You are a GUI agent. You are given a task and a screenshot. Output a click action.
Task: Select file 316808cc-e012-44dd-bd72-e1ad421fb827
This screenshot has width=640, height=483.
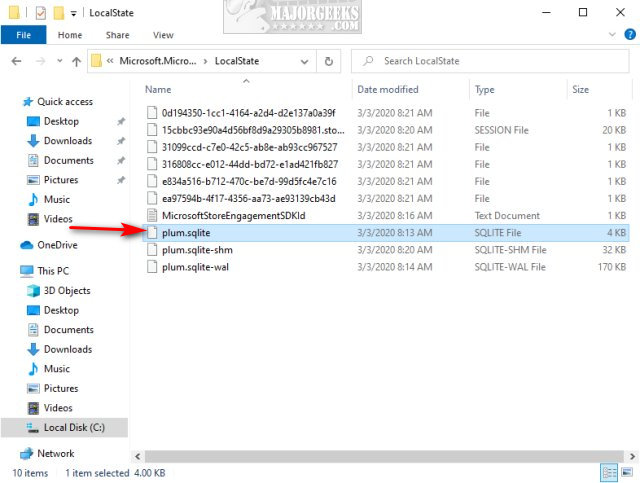coord(386,165)
